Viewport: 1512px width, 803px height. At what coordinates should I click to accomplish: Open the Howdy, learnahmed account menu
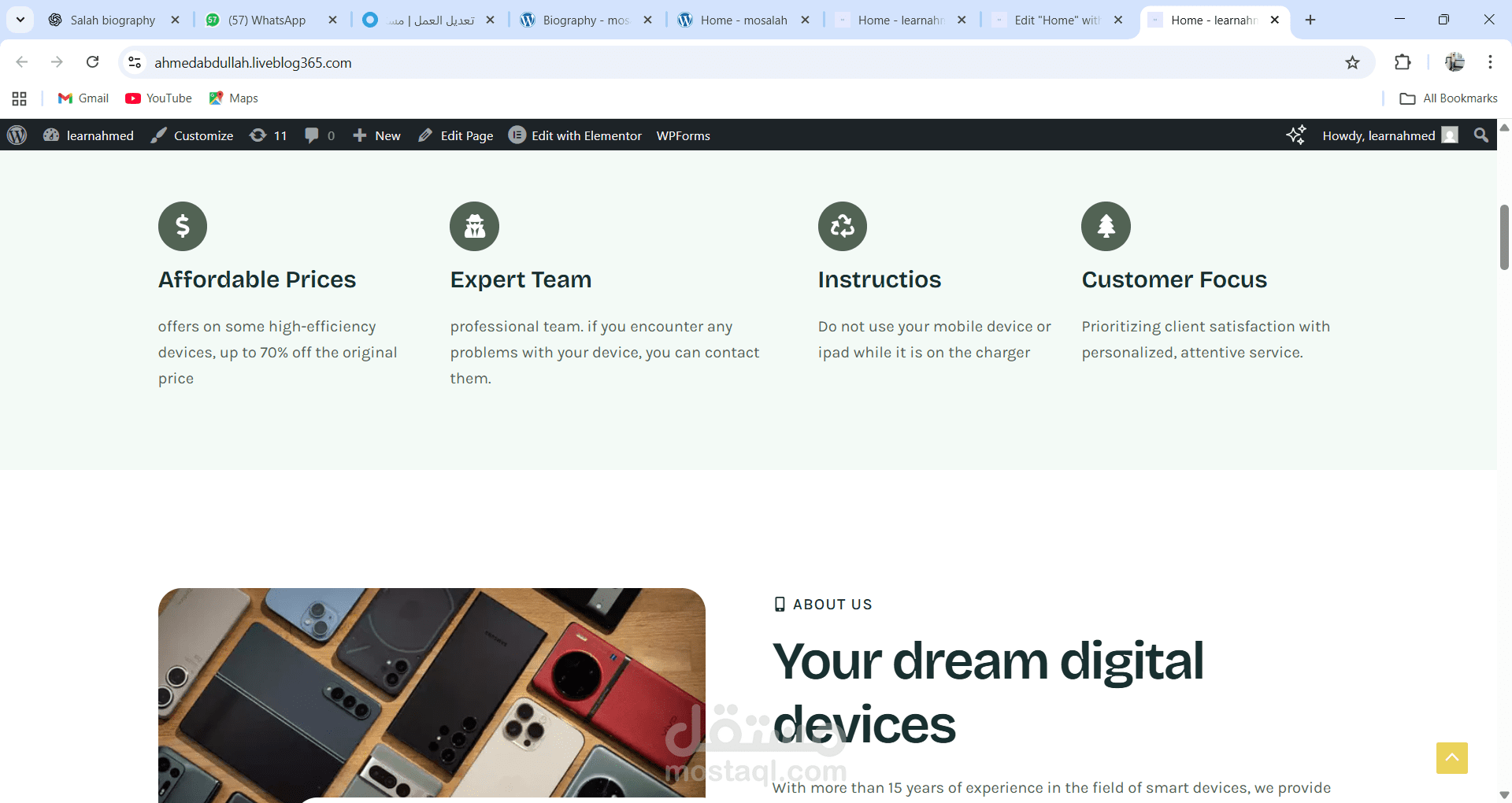point(1390,135)
